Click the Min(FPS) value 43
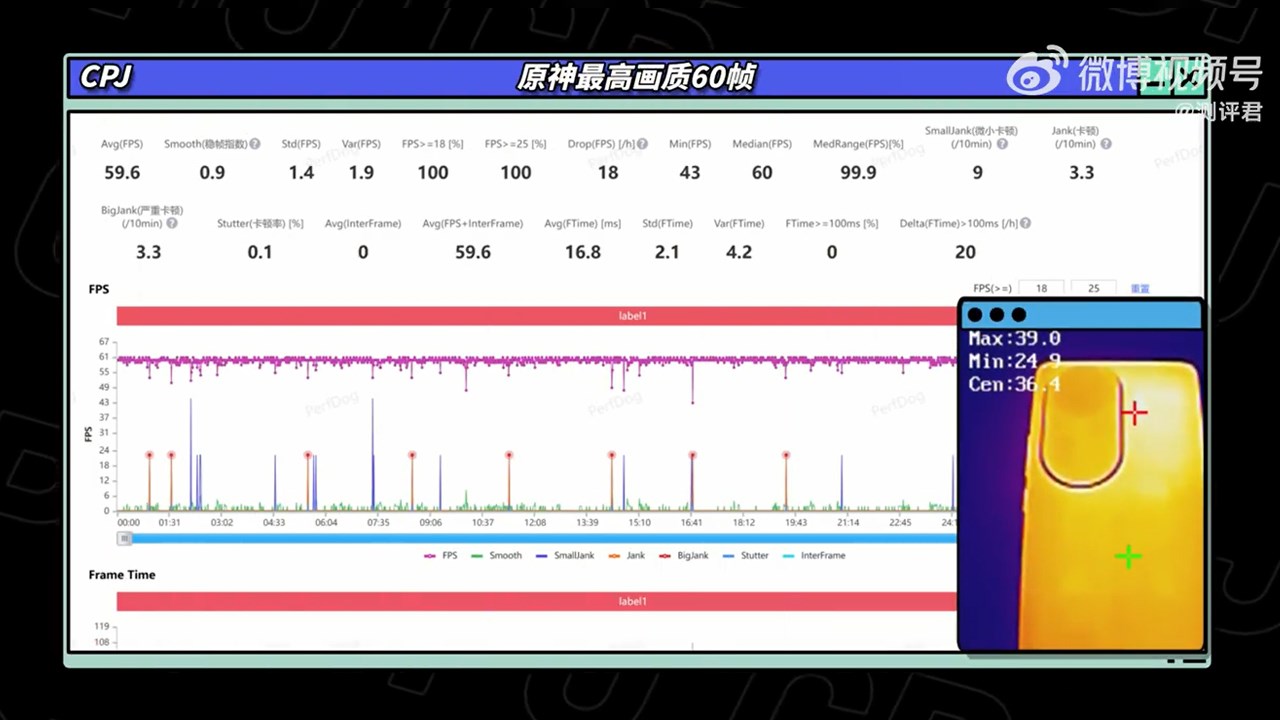Image resolution: width=1280 pixels, height=720 pixels. click(690, 173)
